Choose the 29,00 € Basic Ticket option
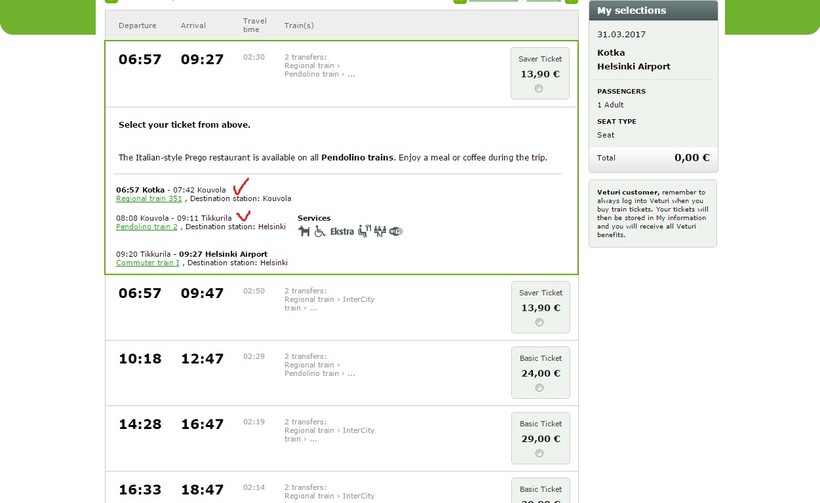Screen dimensions: 820x503 540,452
